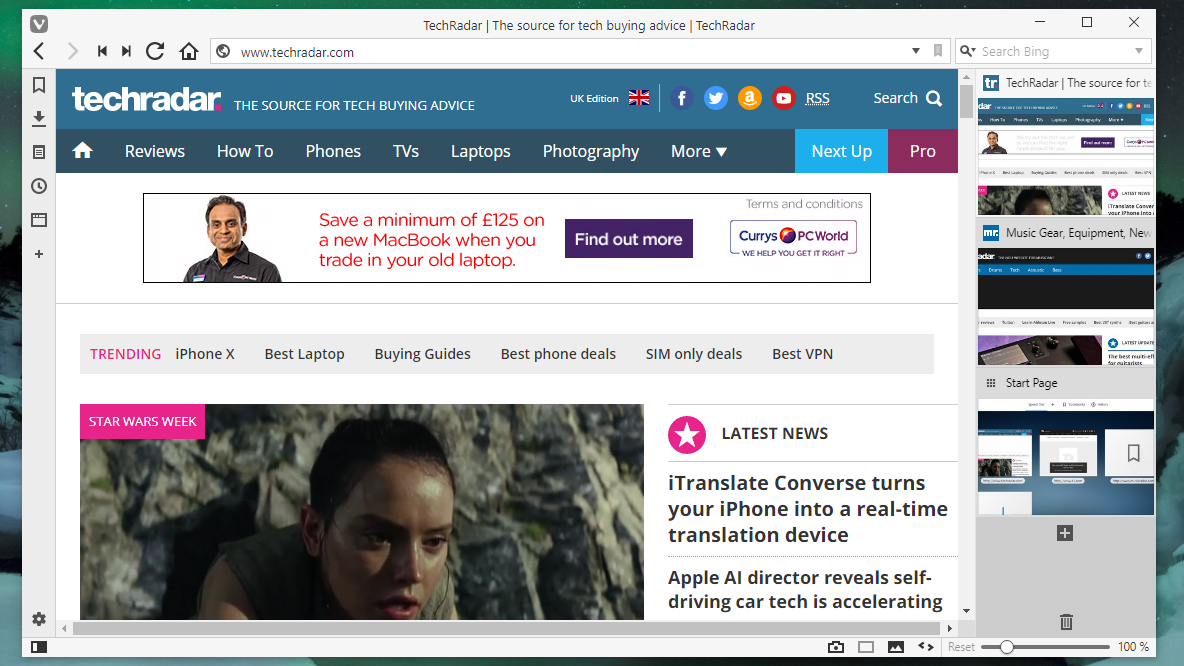The image size is (1184, 666).
Task: Open the Vivaldi menu icon
Action: tap(39, 24)
